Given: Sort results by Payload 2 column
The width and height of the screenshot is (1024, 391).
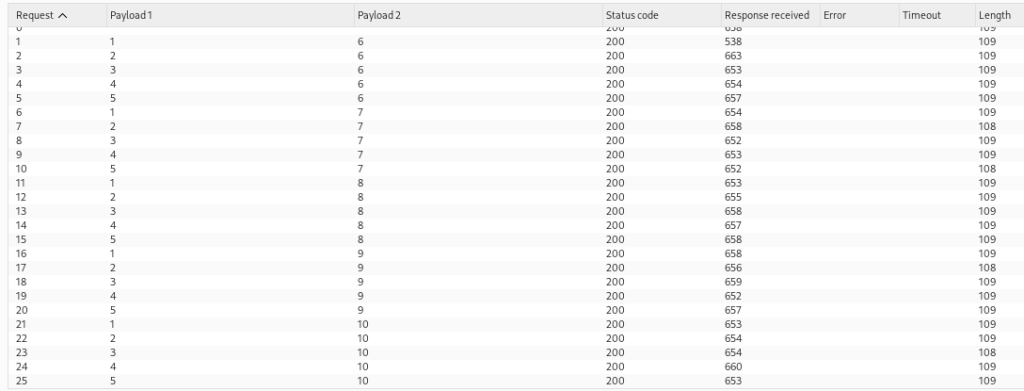Looking at the screenshot, I should 478,15.
